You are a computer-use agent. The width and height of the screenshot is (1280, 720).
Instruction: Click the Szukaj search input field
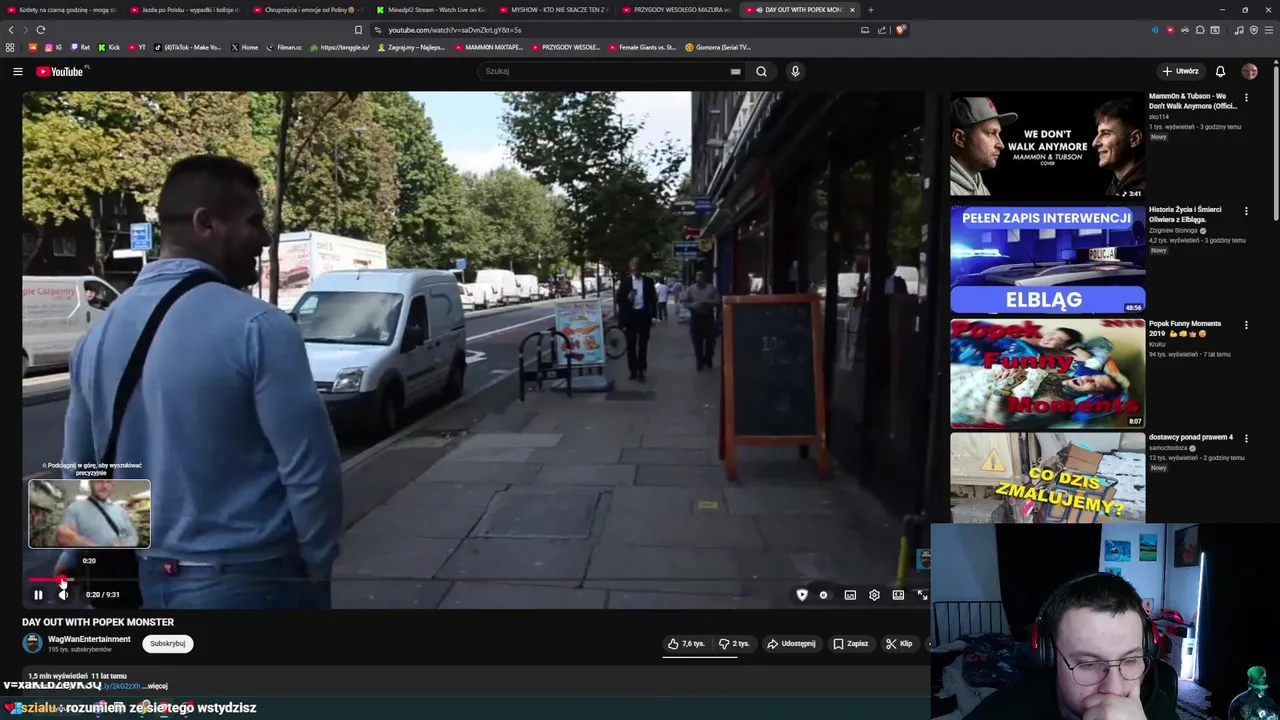(605, 71)
